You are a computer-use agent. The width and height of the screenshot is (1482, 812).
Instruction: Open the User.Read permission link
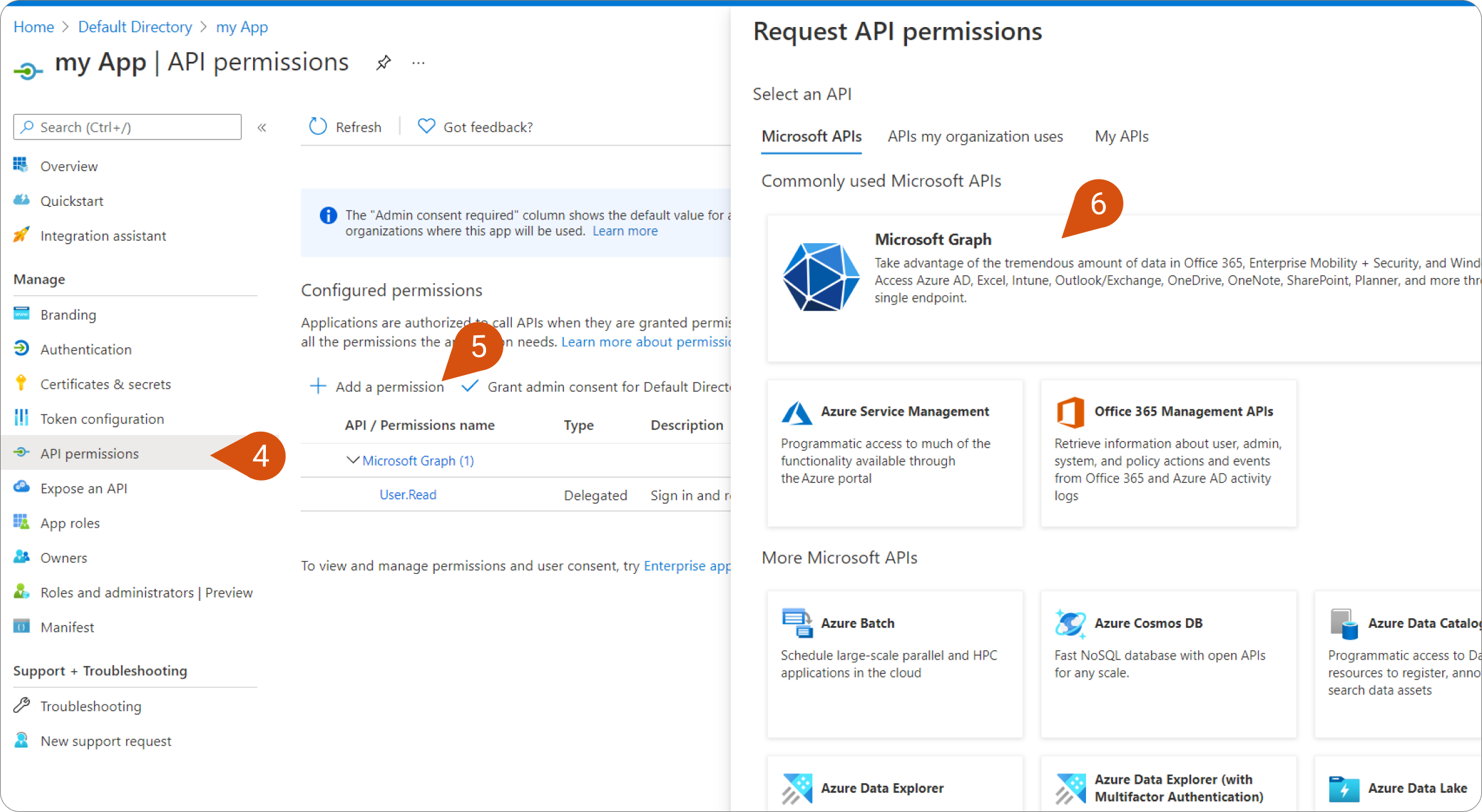tap(408, 495)
